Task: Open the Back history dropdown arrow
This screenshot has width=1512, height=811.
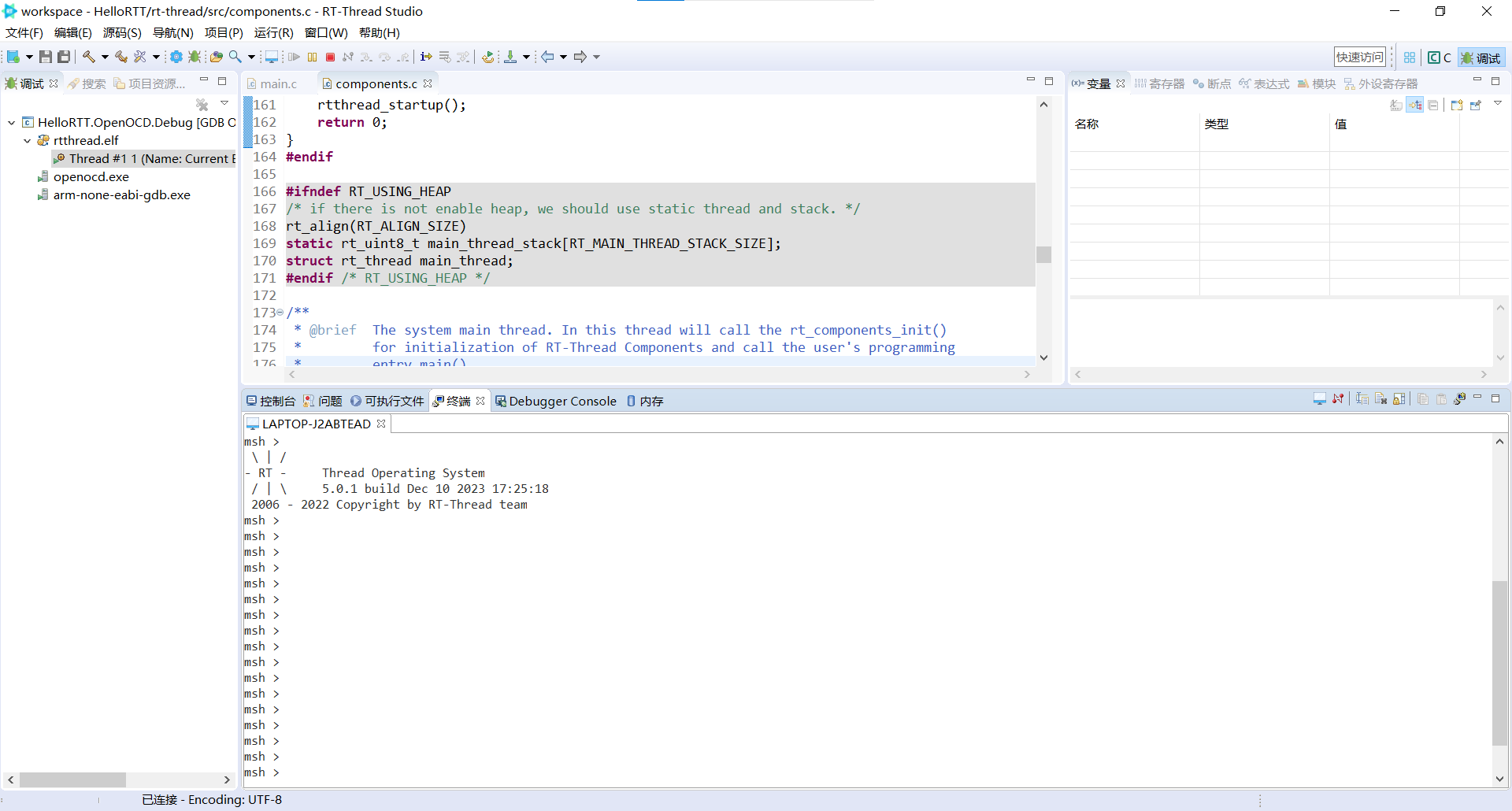Action: (563, 57)
